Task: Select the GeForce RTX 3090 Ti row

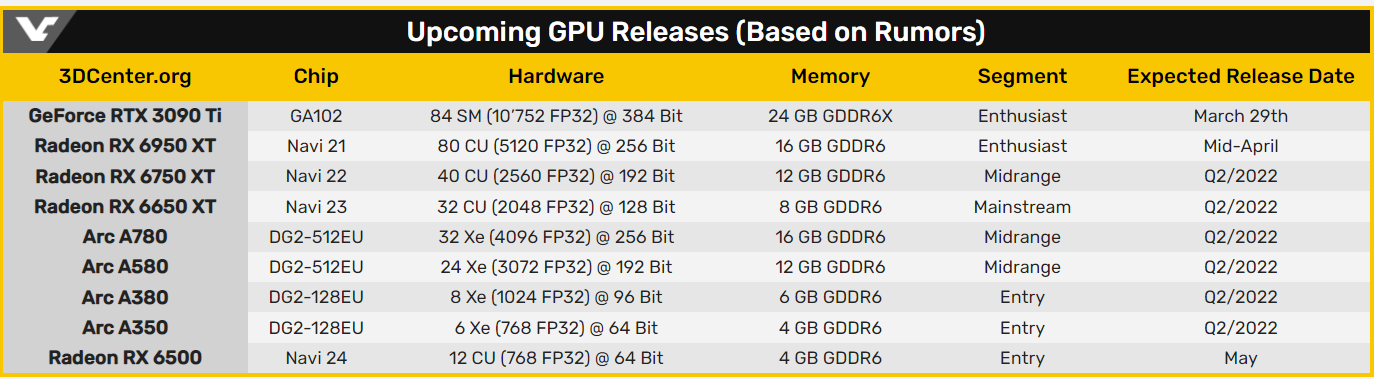Action: [687, 116]
